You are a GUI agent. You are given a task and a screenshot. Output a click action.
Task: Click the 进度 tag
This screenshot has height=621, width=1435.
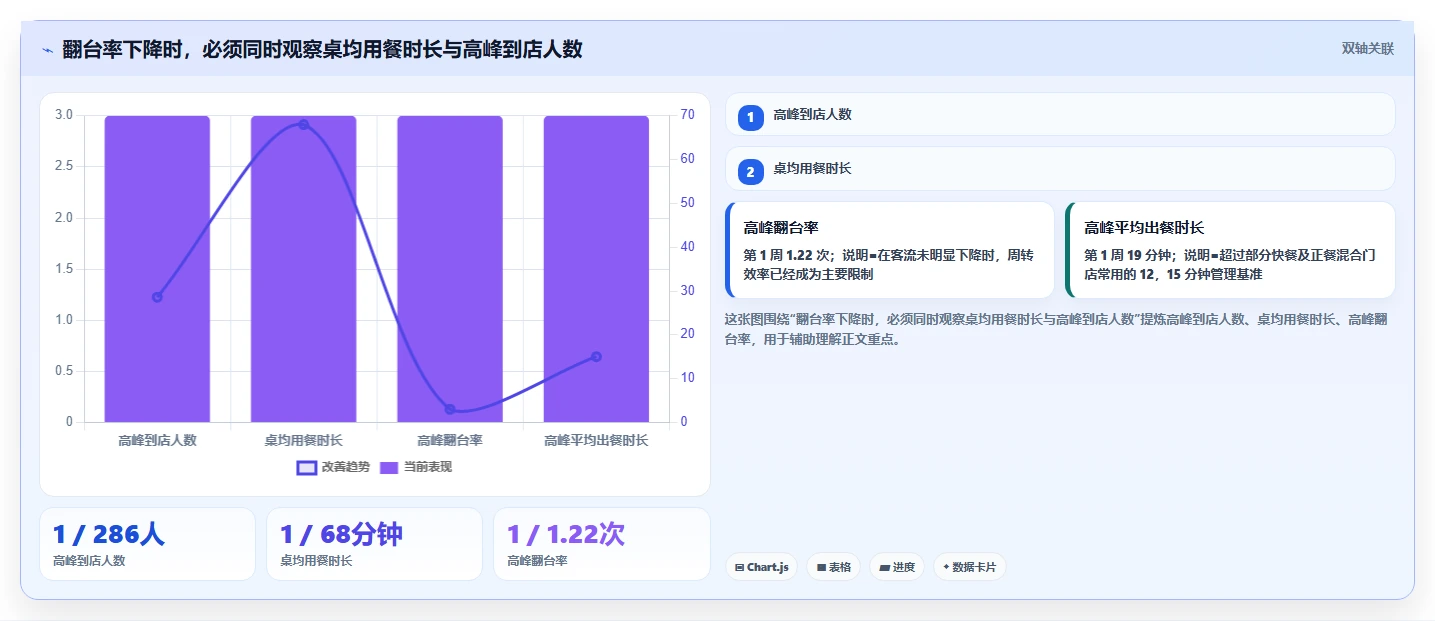pyautogui.click(x=897, y=567)
